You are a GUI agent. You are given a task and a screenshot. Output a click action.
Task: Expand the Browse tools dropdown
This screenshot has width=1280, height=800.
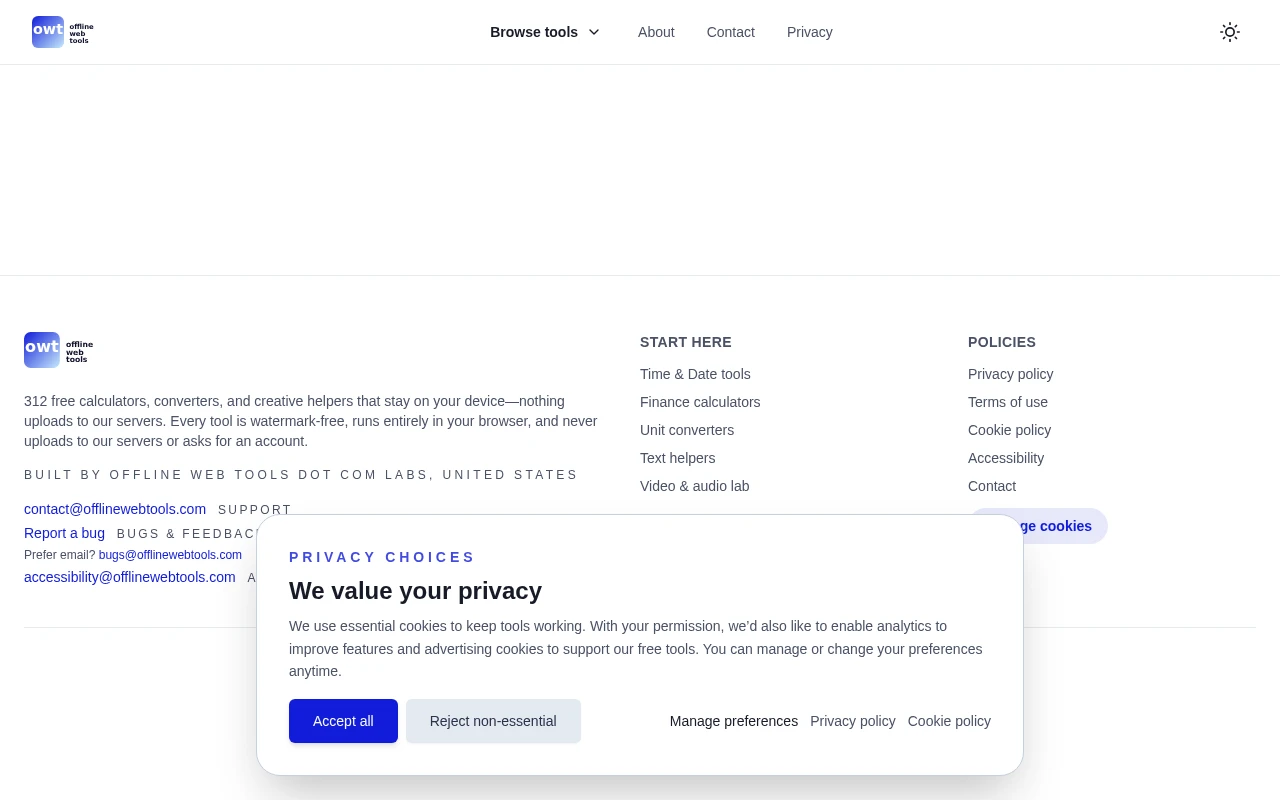(x=545, y=32)
